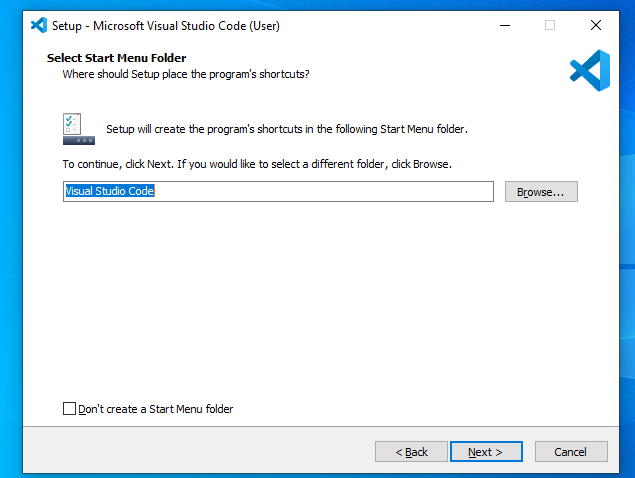Click the large VS Code logo
Image resolution: width=635 pixels, height=478 pixels.
click(590, 70)
